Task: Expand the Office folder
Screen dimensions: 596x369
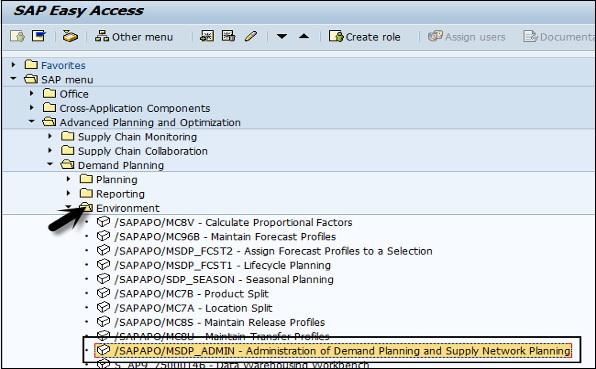Action: [32, 93]
